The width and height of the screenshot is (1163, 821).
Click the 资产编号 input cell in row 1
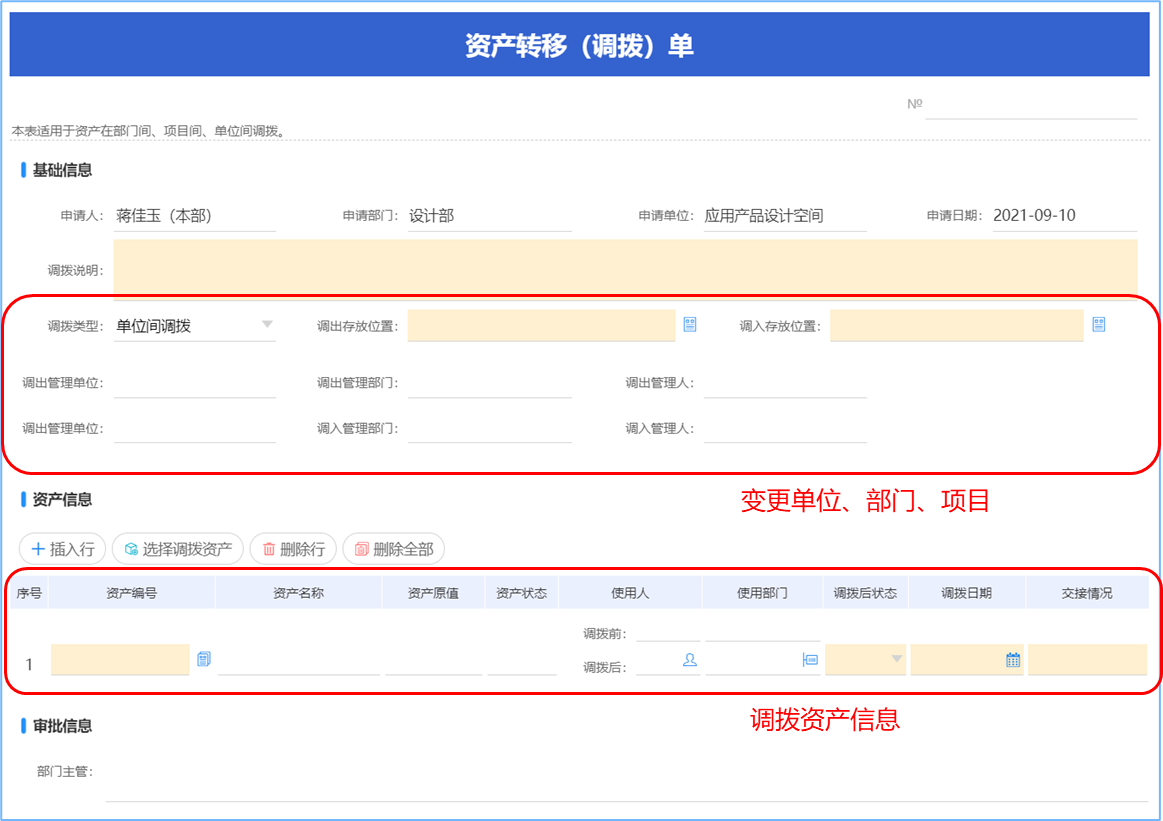[120, 659]
